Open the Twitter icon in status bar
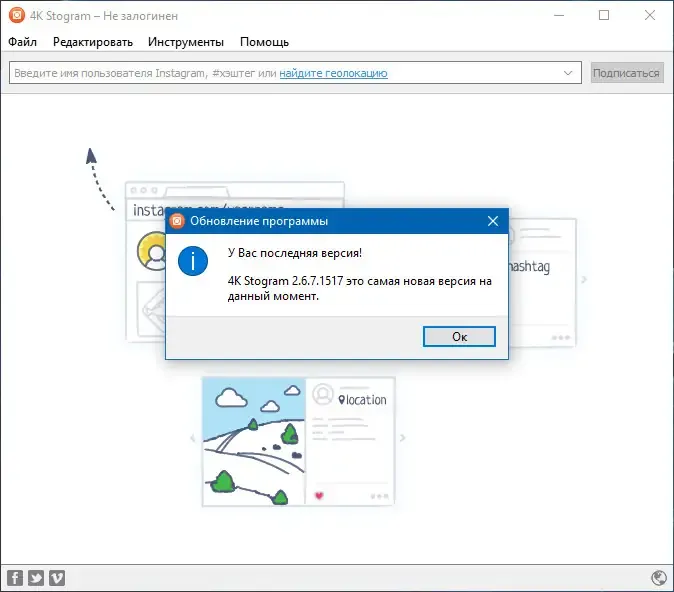The width and height of the screenshot is (674, 592). [36, 578]
